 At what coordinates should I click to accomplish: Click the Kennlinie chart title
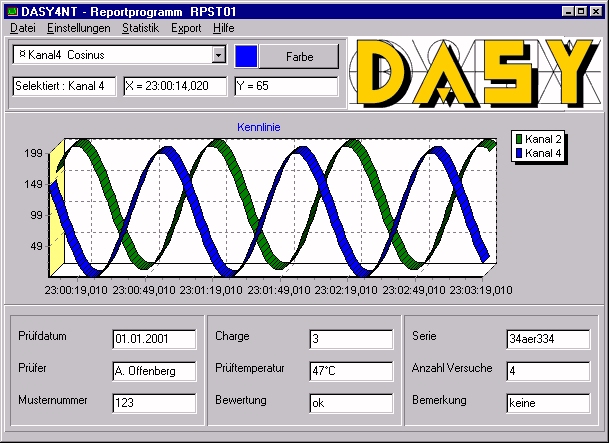pos(259,127)
